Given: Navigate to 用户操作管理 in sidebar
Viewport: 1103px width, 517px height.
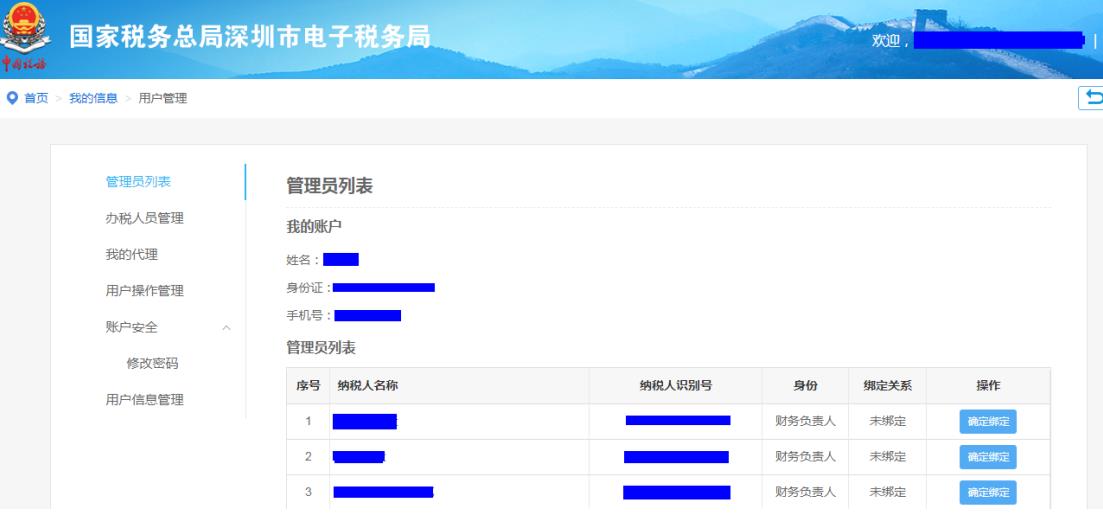Looking at the screenshot, I should tap(144, 291).
